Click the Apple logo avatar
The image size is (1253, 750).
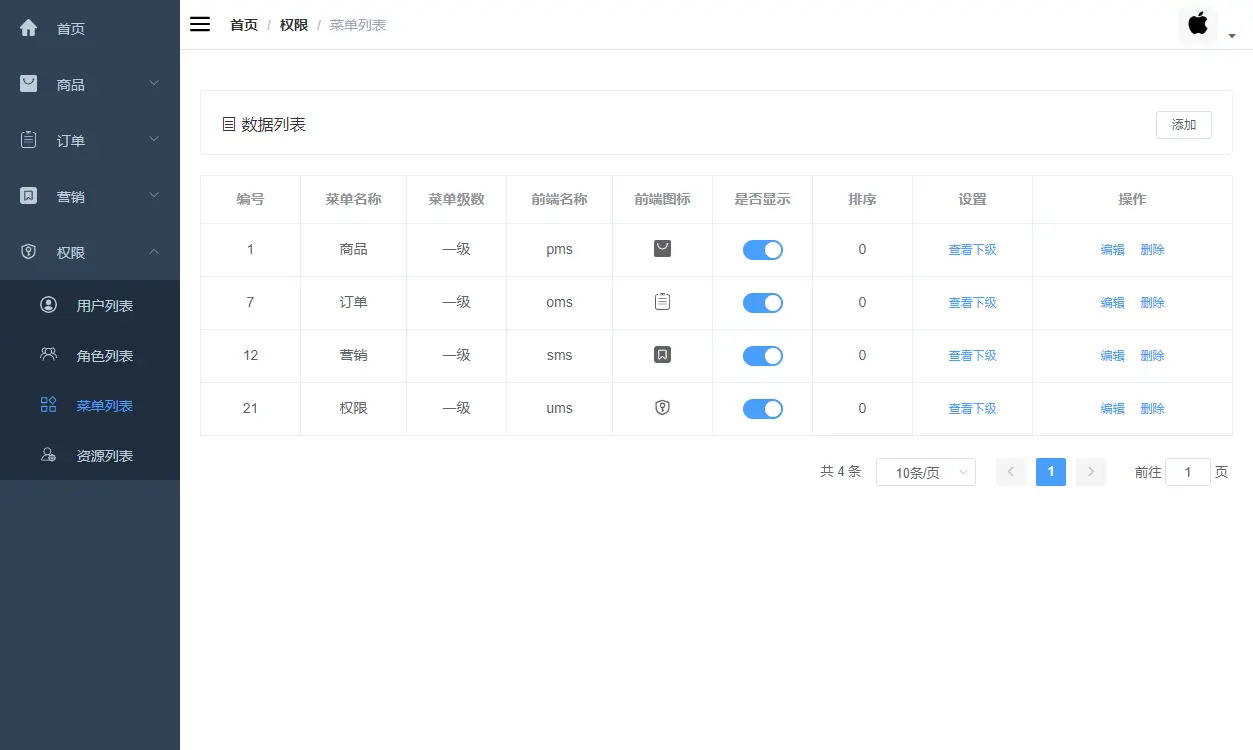pyautogui.click(x=1198, y=24)
